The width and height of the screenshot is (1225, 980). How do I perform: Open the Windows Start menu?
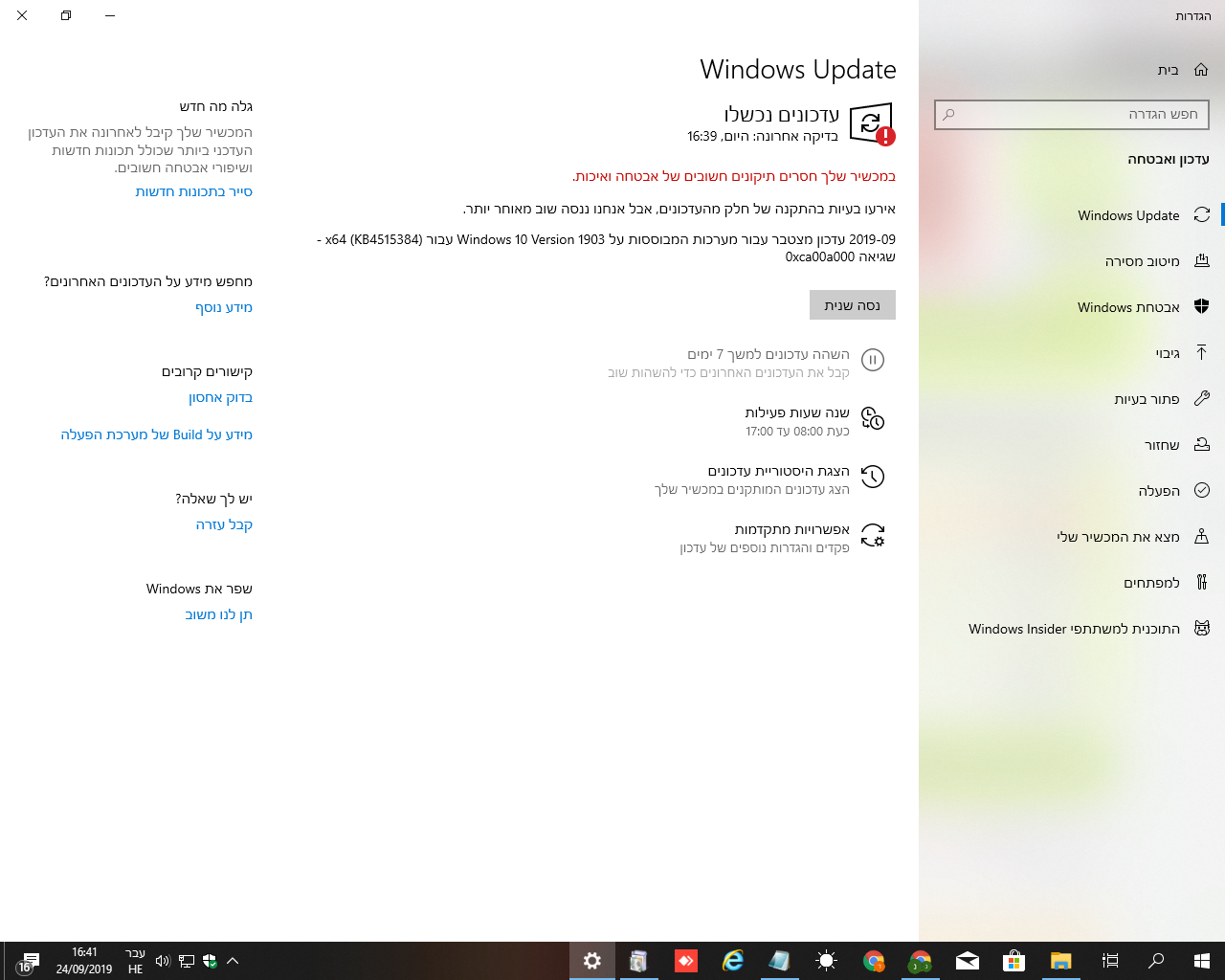(x=1202, y=961)
